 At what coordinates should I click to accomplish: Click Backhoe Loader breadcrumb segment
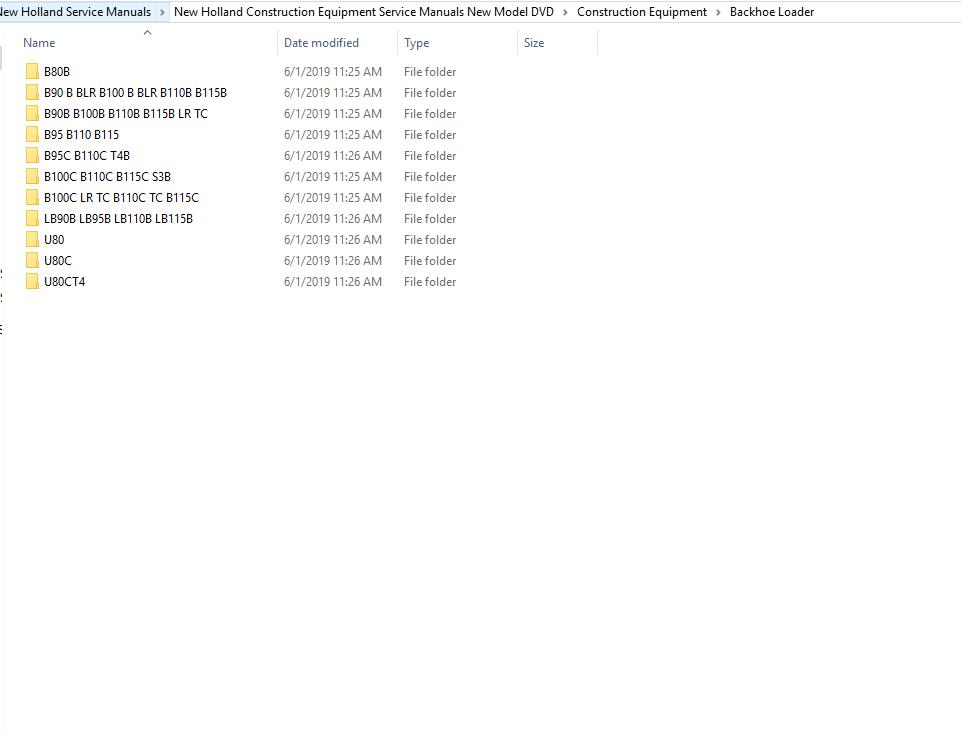772,12
